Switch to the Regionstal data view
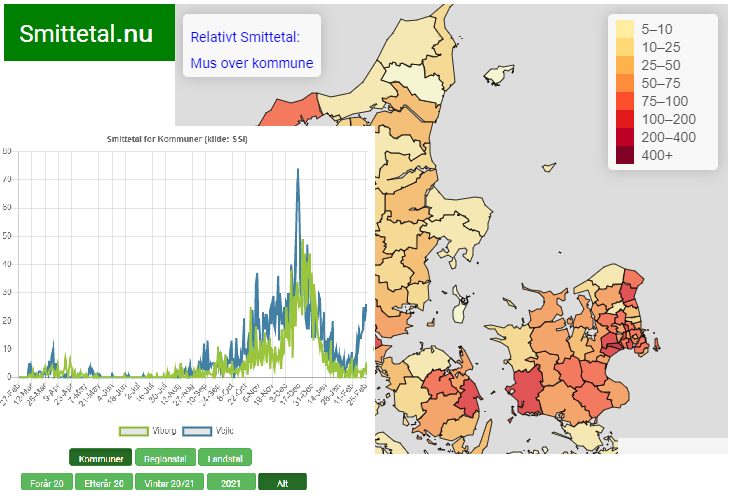The image size is (732, 497). point(165,458)
